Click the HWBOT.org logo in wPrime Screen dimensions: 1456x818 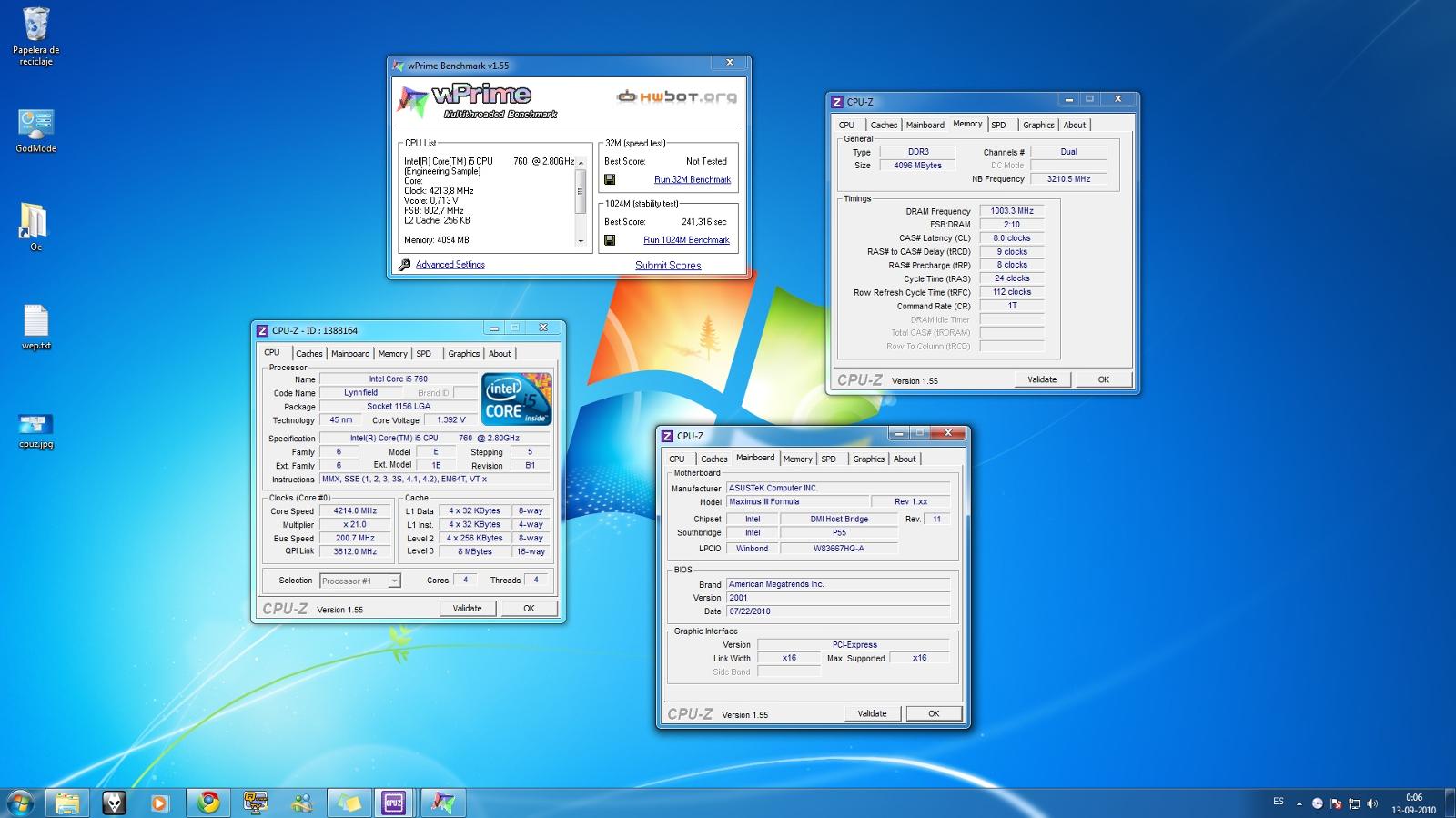point(677,96)
